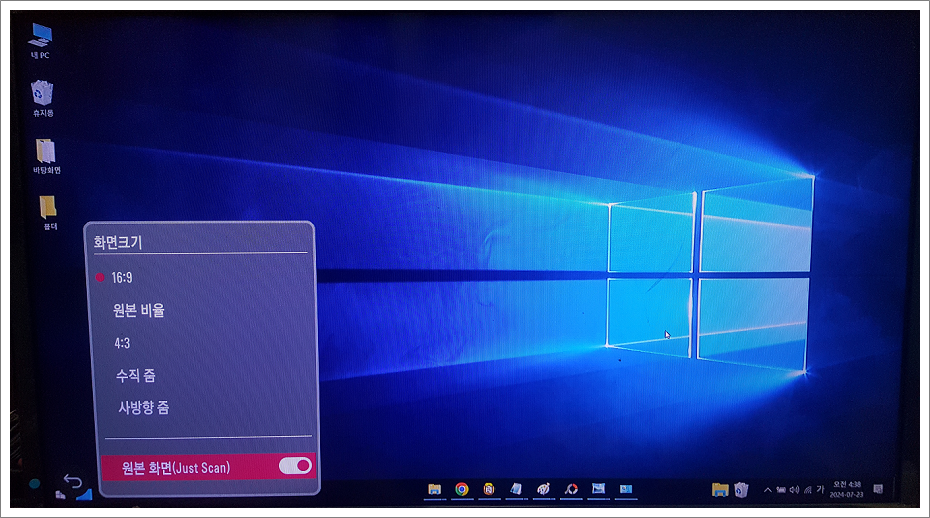This screenshot has width=930, height=518.
Task: Open the folder icon near the system tray
Action: tap(720, 490)
